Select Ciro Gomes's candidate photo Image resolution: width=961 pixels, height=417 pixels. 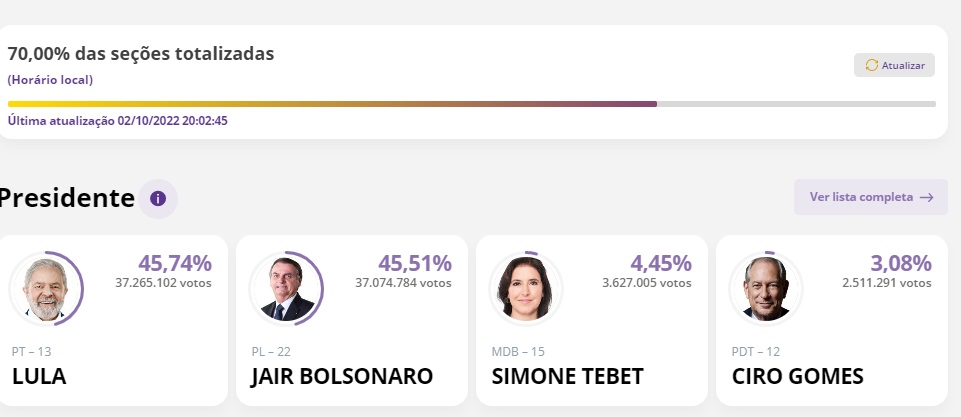coord(766,287)
